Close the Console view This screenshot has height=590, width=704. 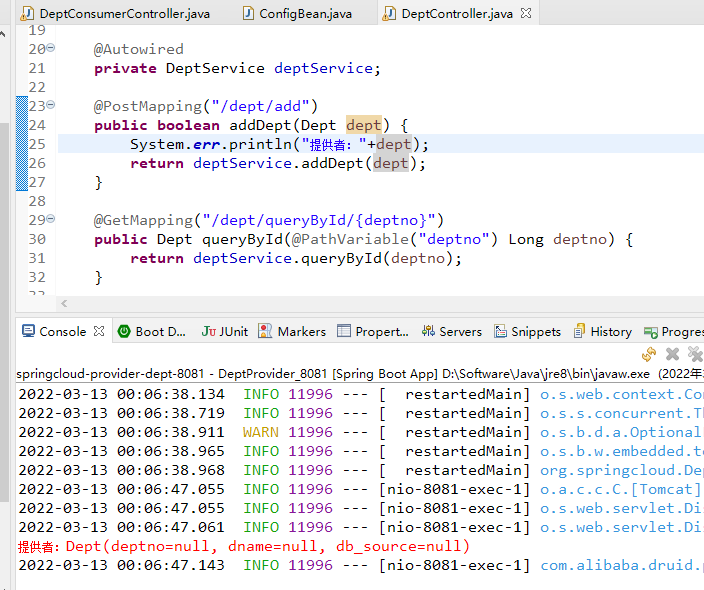(x=99, y=331)
